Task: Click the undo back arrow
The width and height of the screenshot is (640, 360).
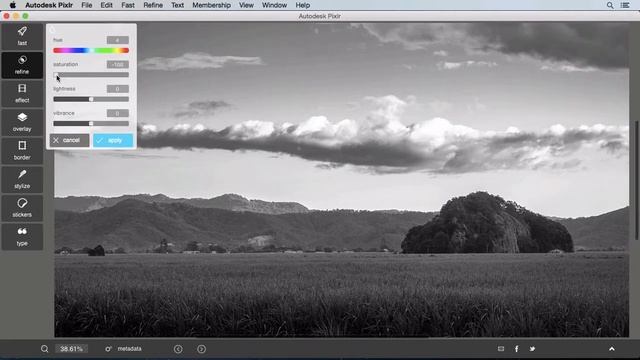Action: [x=178, y=349]
